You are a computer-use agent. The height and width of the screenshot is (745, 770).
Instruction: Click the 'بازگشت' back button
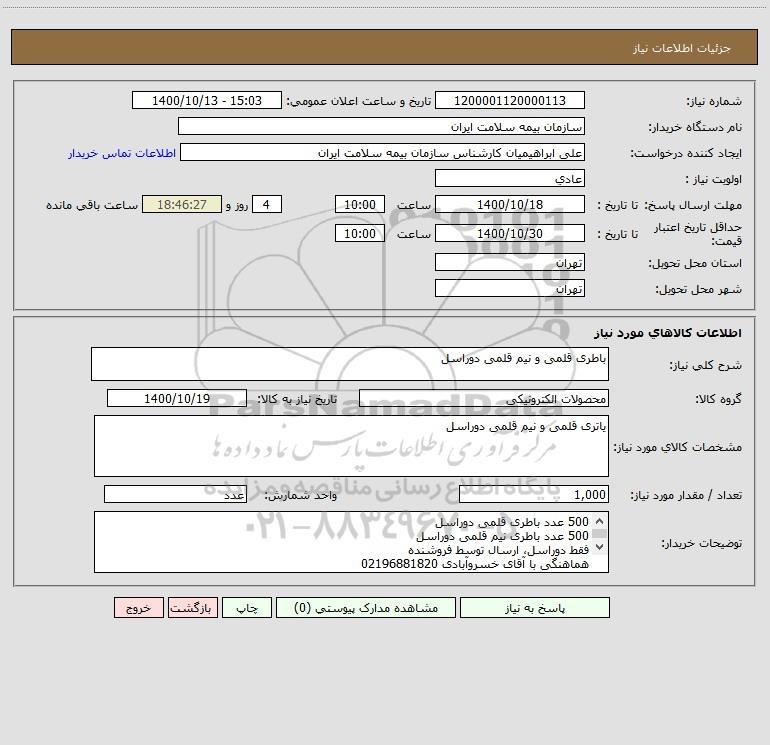point(192,607)
